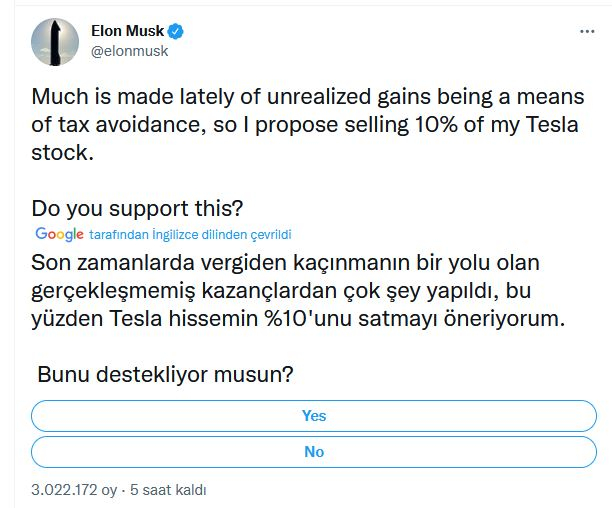Open Elon Musk's profile picture
Screen dimensions: 612x508
click(56, 41)
